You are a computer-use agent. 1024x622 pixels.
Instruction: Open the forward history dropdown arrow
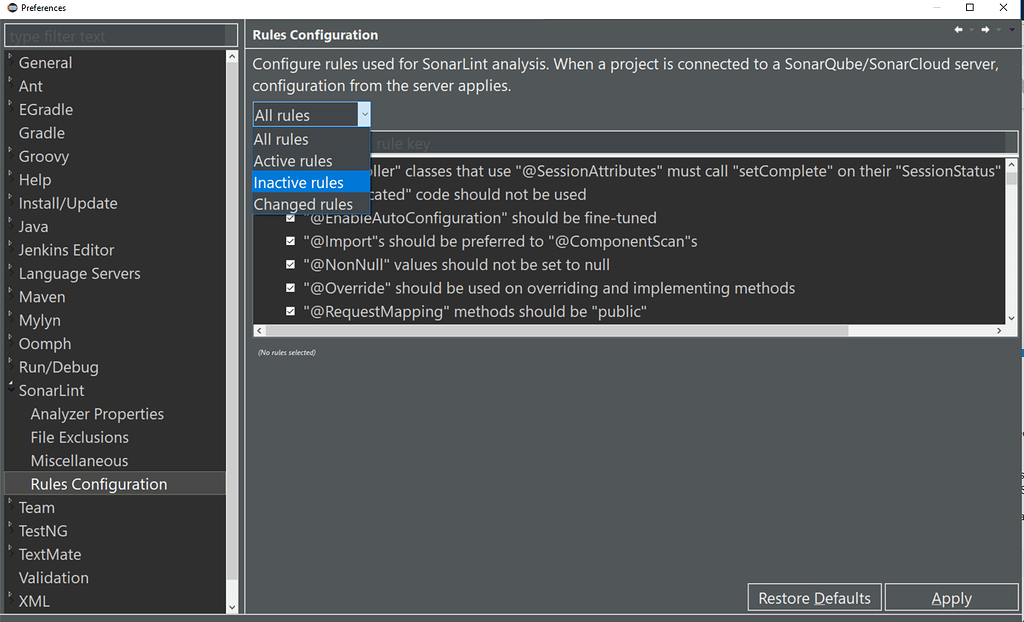tap(997, 30)
